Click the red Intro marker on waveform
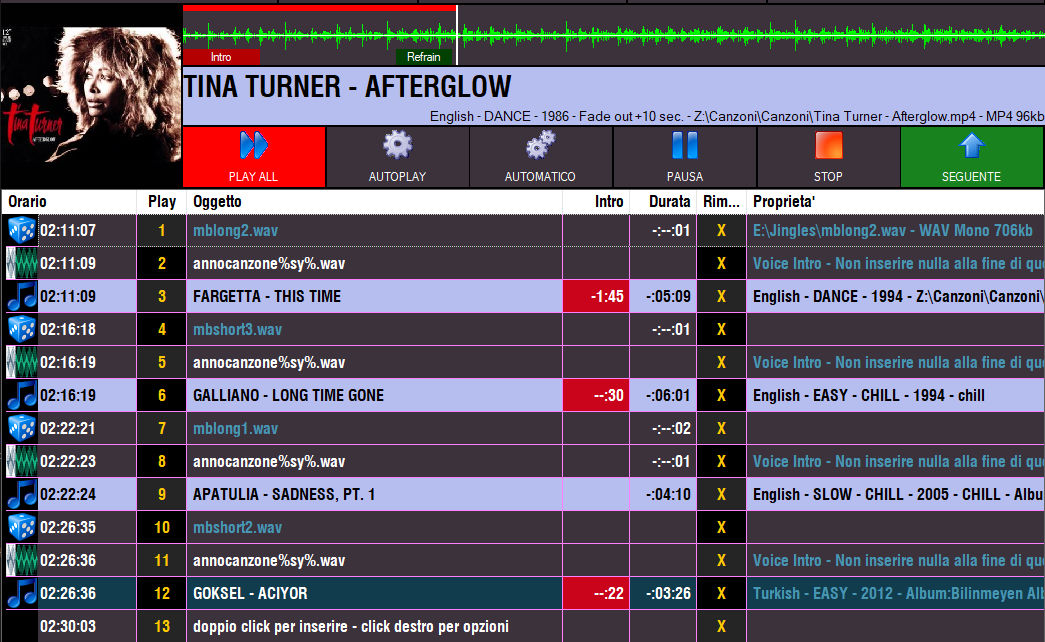This screenshot has height=642, width=1045. [x=221, y=57]
